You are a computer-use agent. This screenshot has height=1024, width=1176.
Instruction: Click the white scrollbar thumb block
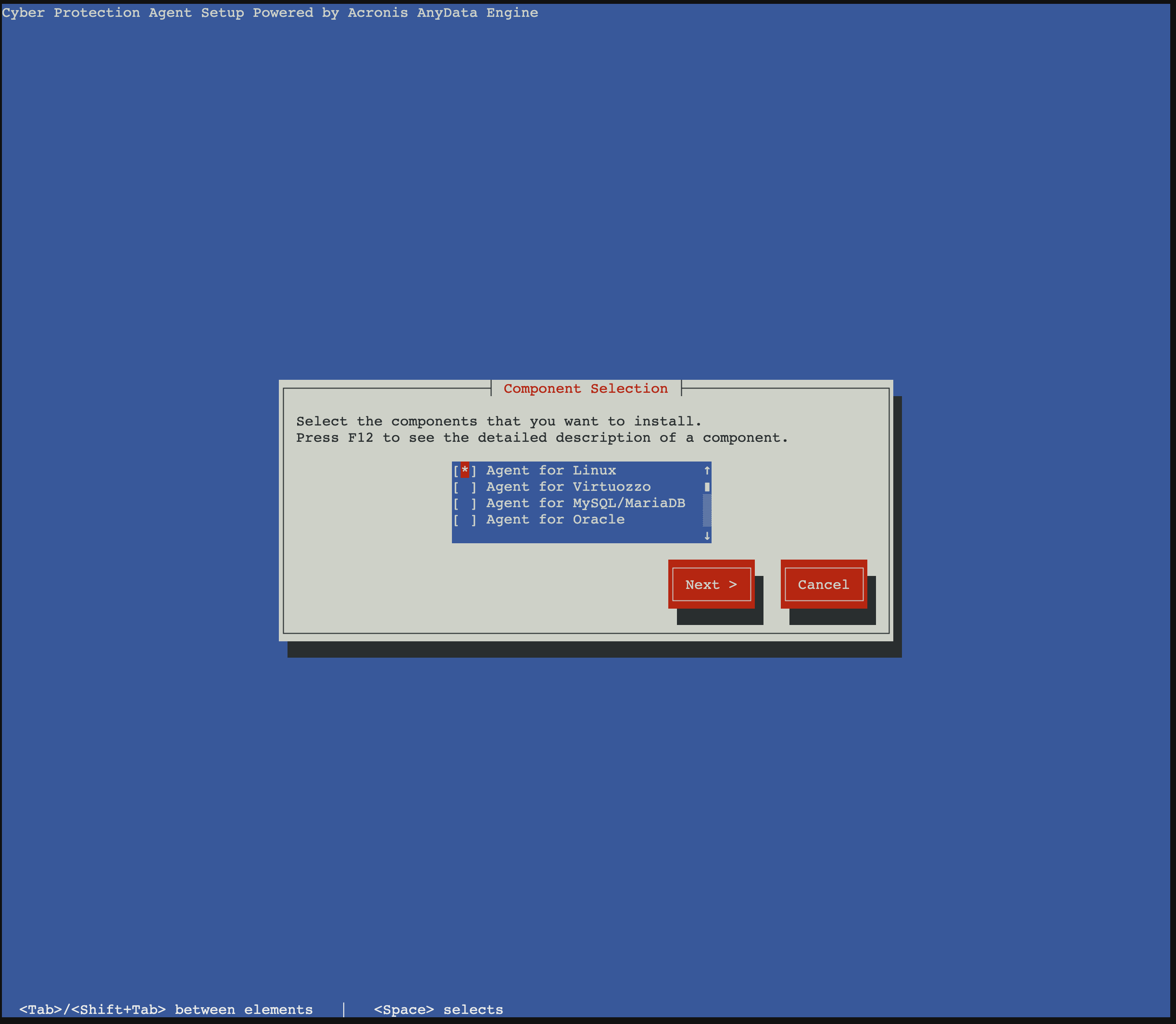tap(707, 487)
